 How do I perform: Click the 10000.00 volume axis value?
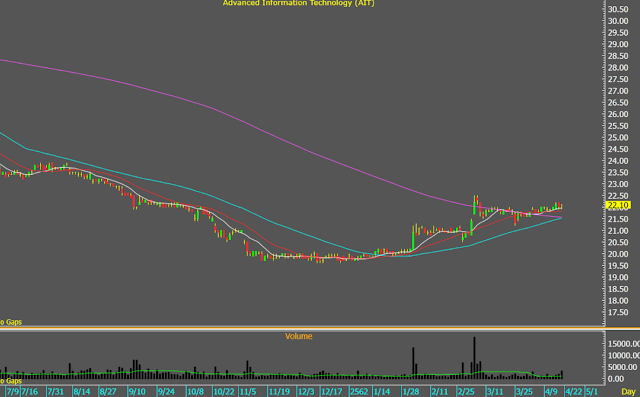pyautogui.click(x=624, y=356)
